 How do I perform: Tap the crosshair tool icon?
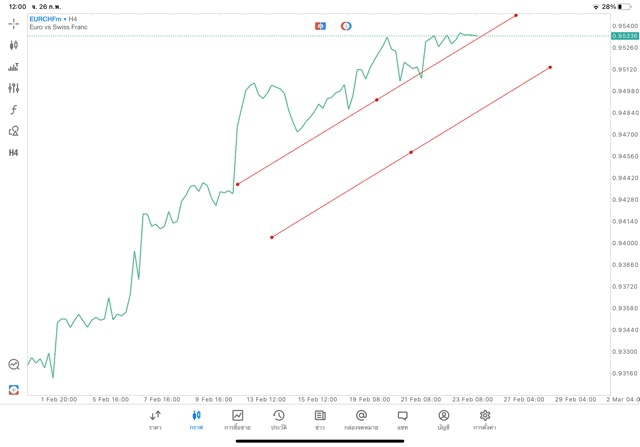tap(13, 23)
